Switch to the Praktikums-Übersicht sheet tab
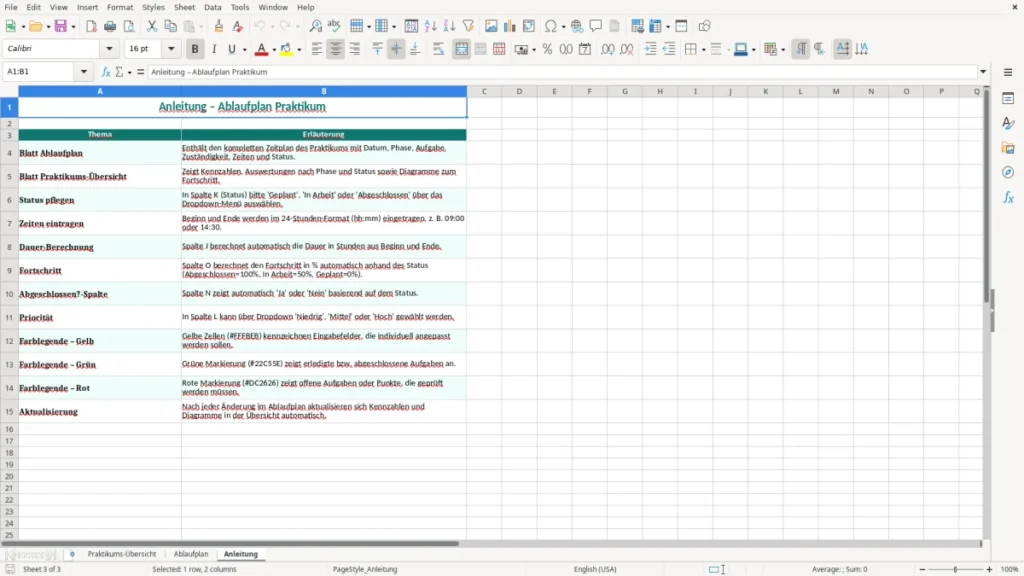Image resolution: width=1024 pixels, height=576 pixels. pos(121,554)
